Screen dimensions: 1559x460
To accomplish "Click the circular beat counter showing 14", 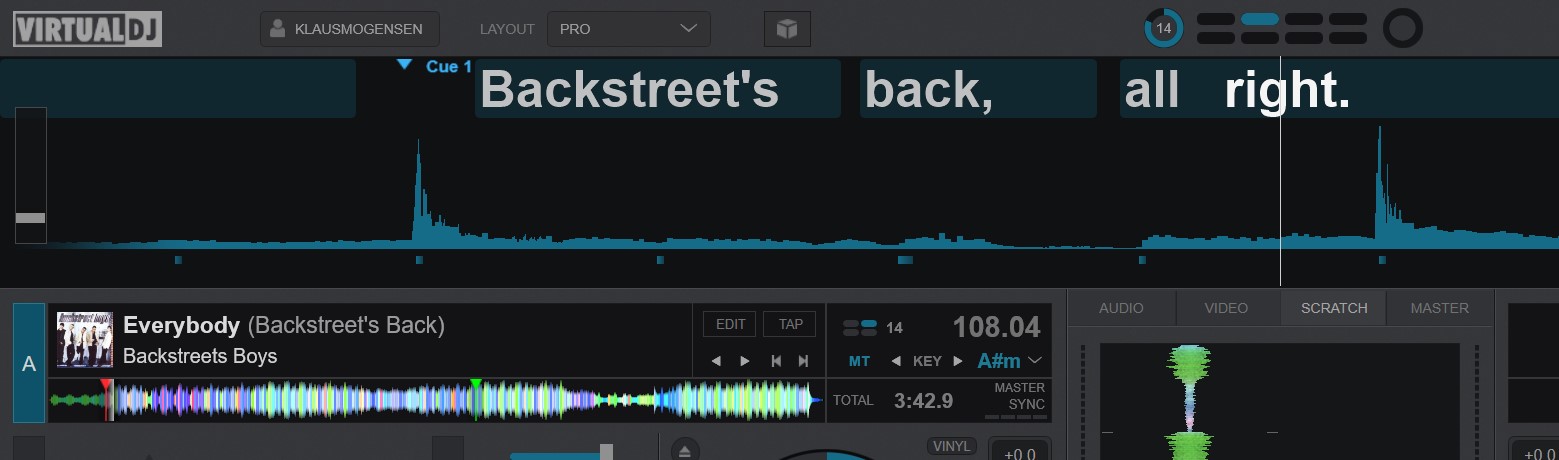I will pos(1163,29).
